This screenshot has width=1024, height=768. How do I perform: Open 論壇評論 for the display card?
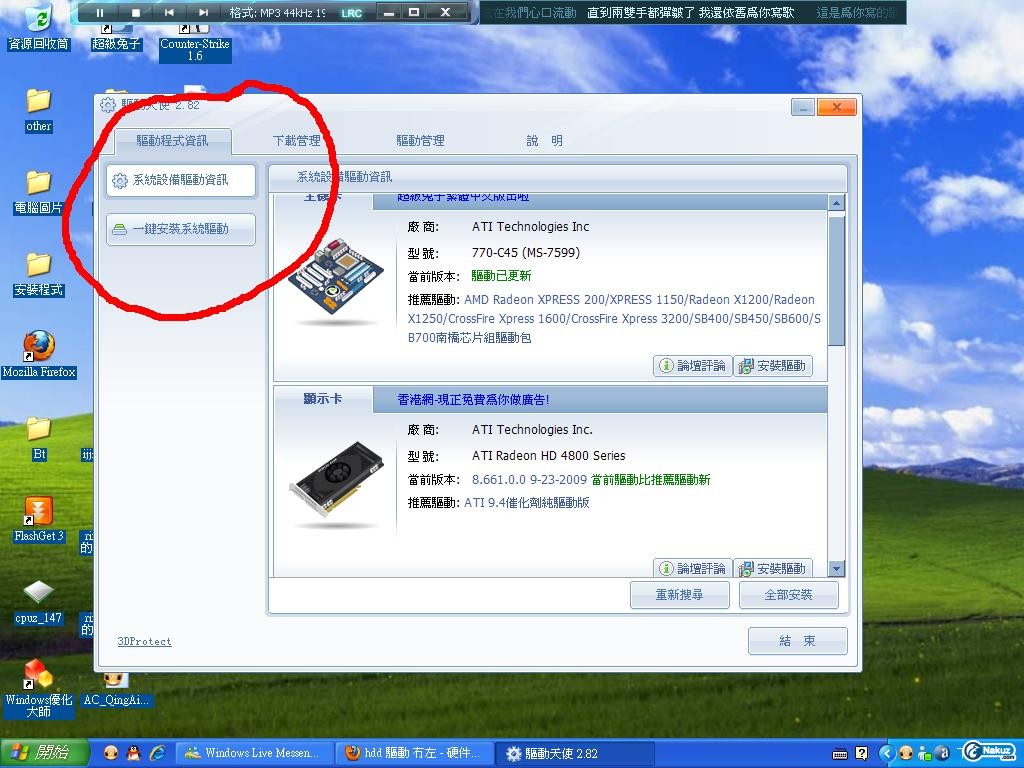[693, 568]
